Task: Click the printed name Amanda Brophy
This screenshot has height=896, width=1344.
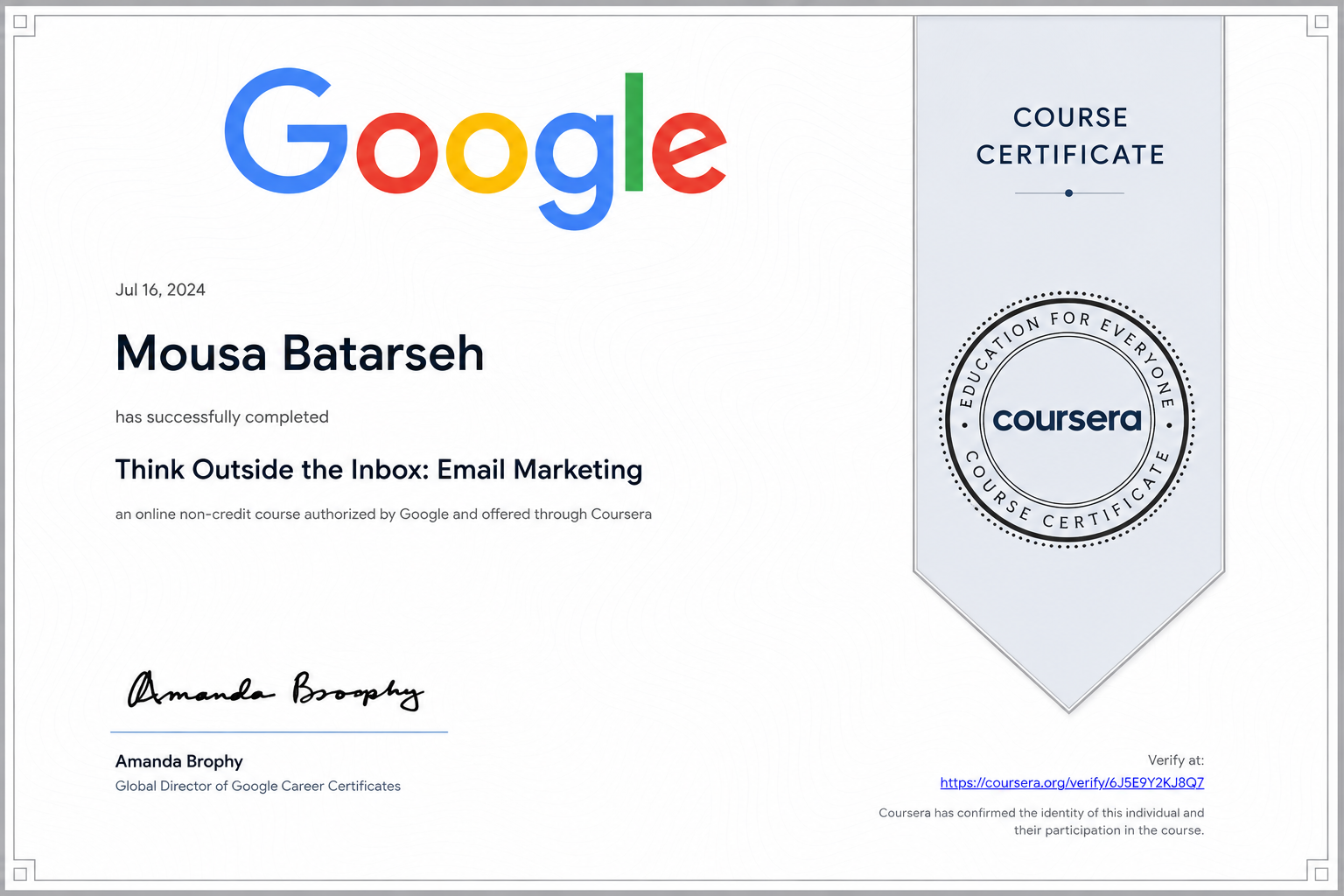Action: tap(179, 761)
